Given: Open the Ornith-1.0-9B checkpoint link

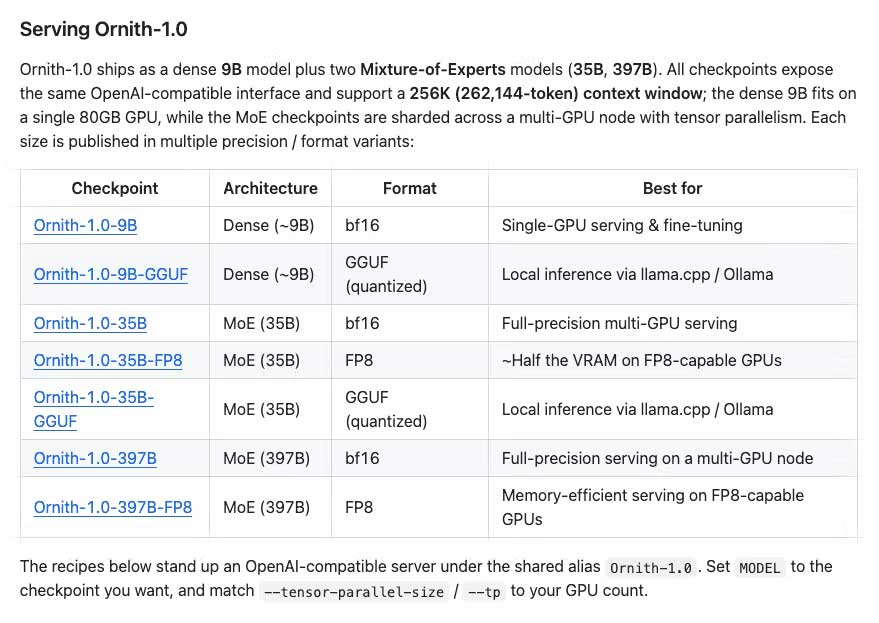Looking at the screenshot, I should (85, 225).
